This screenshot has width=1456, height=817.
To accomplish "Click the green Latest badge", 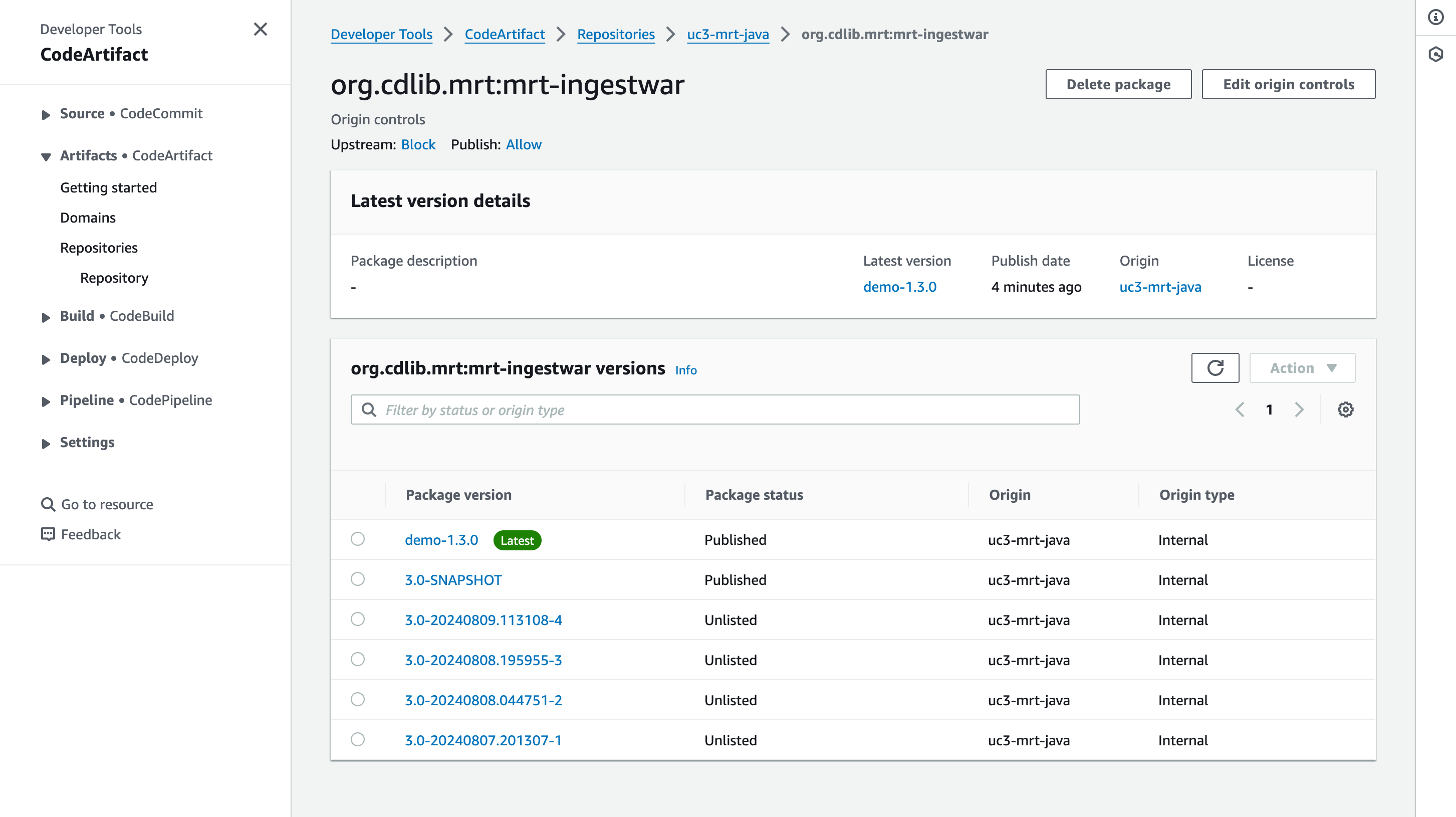I will 517,540.
